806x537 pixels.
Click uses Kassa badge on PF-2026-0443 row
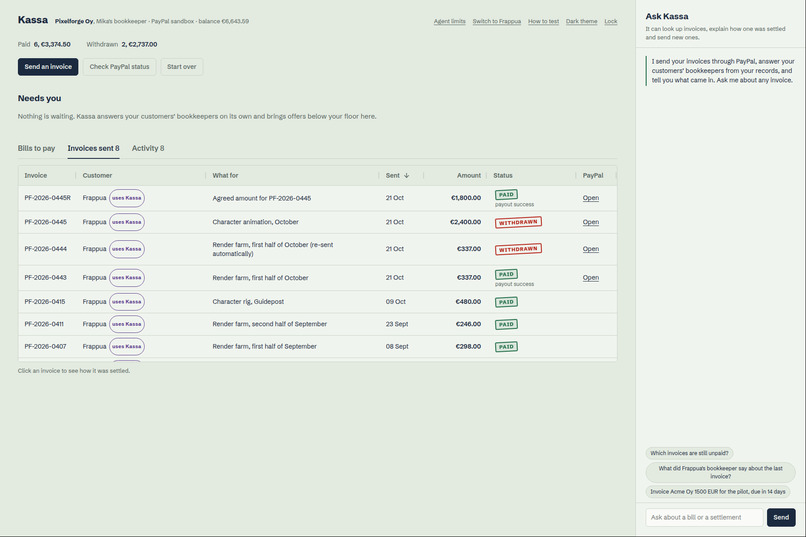(126, 277)
